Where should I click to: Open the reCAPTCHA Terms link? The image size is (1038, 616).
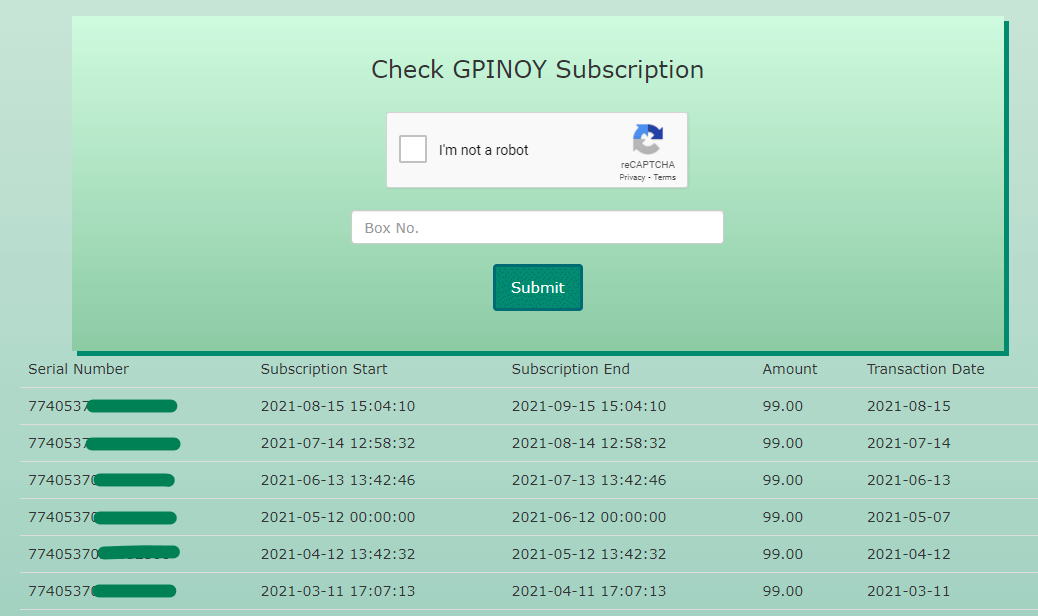664,177
